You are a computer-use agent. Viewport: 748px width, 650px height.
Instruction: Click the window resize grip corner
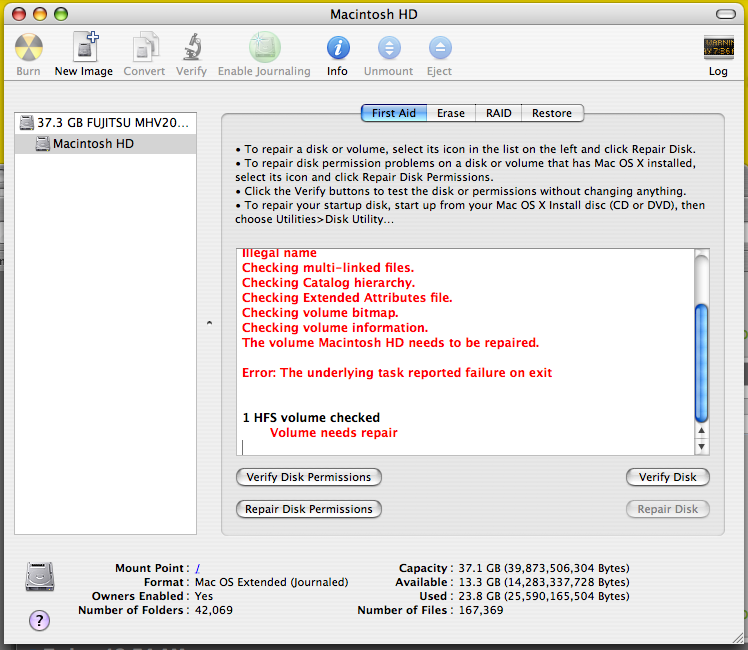(738, 637)
